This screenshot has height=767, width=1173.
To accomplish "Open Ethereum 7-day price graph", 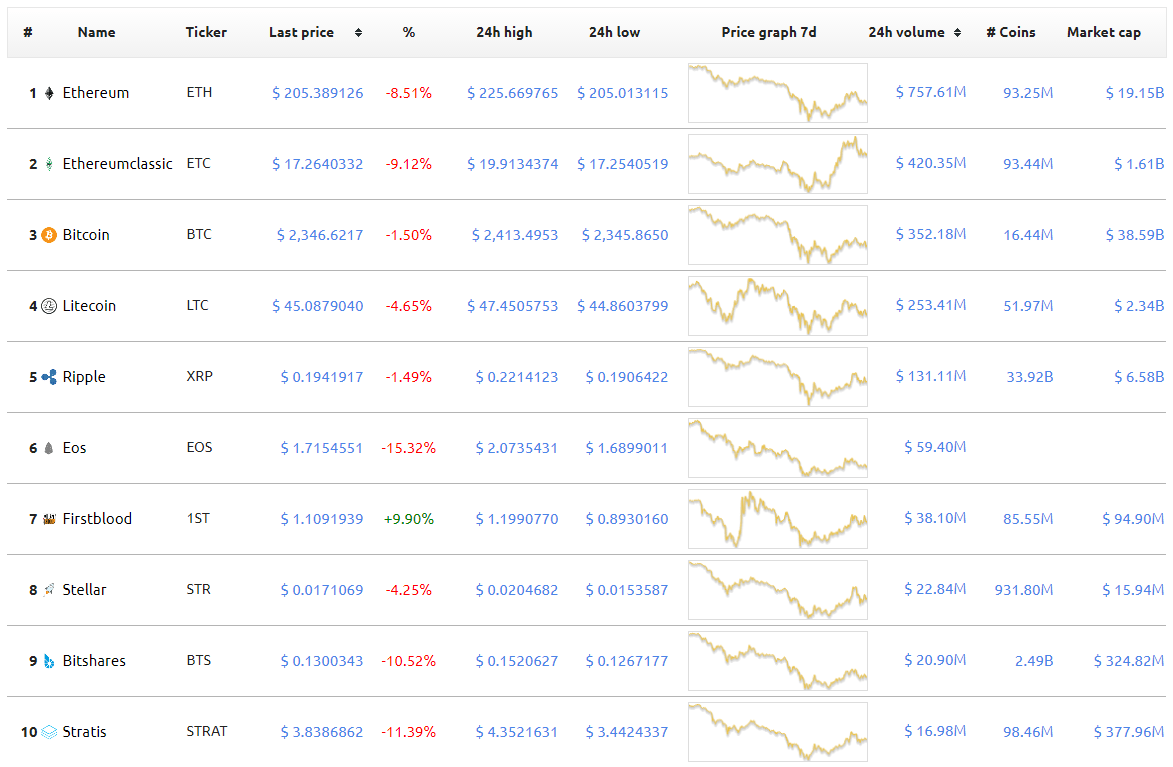I will [x=778, y=93].
